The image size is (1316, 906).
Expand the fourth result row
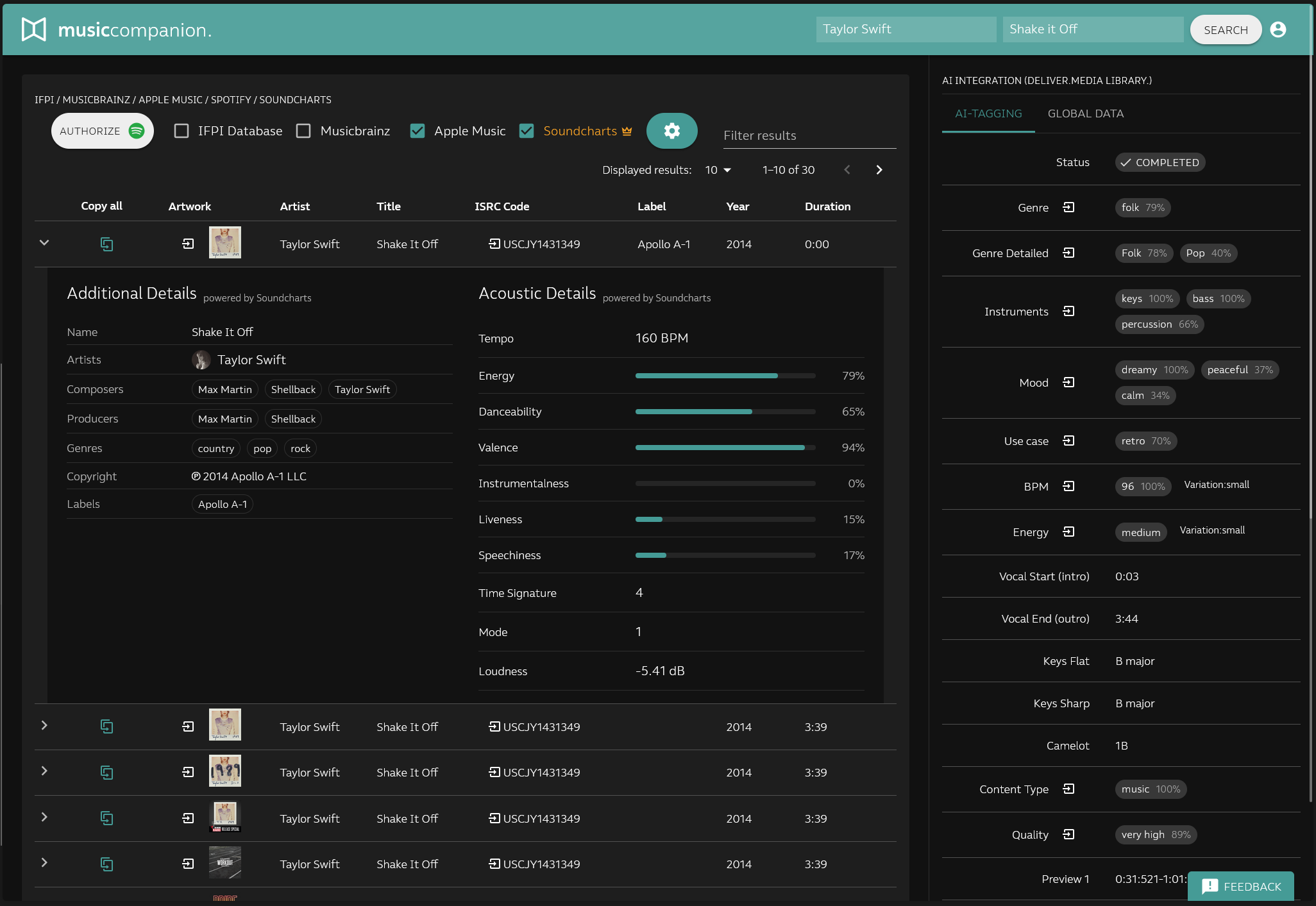click(44, 817)
